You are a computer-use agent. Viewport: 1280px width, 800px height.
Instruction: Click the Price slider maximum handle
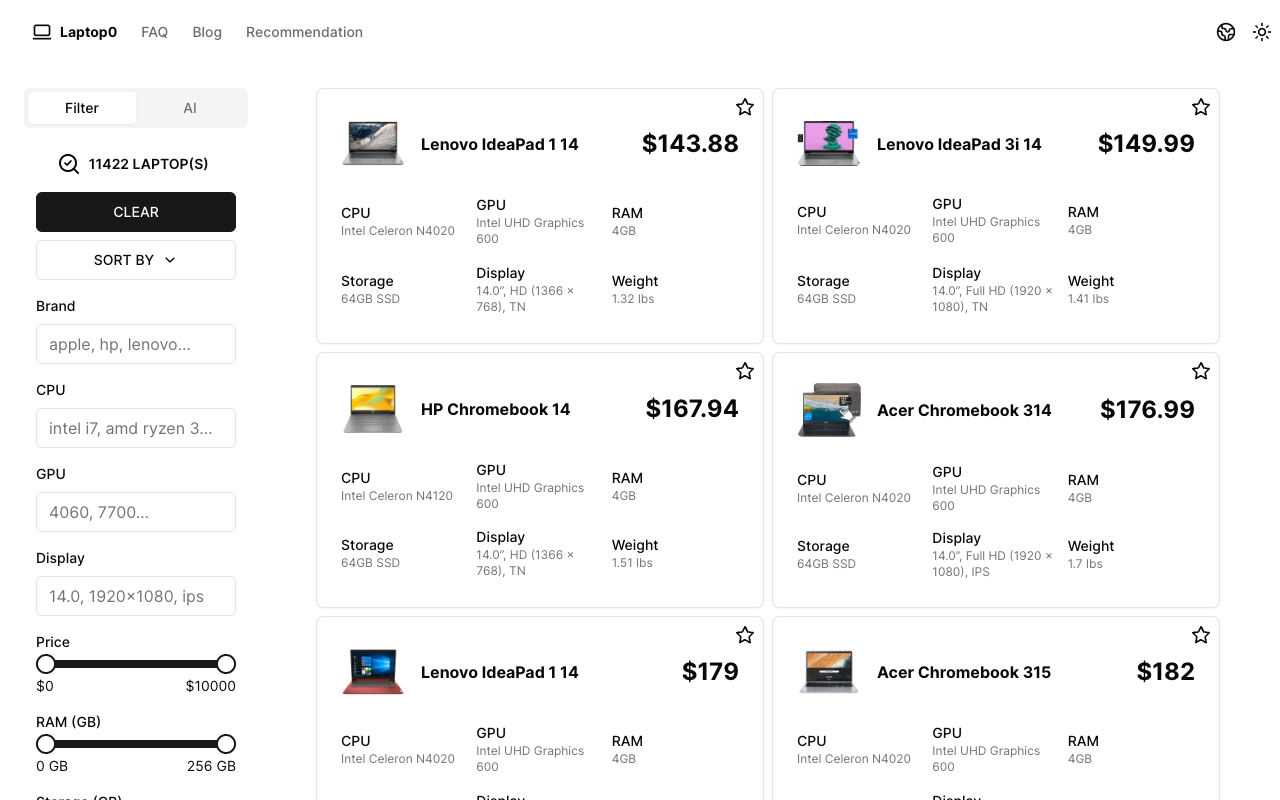click(226, 664)
